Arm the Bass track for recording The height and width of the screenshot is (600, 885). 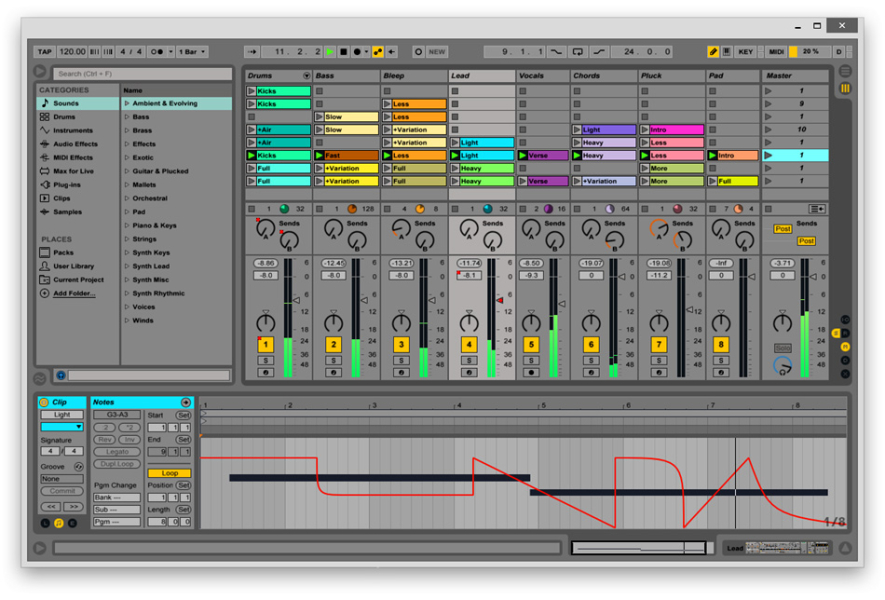tap(333, 372)
